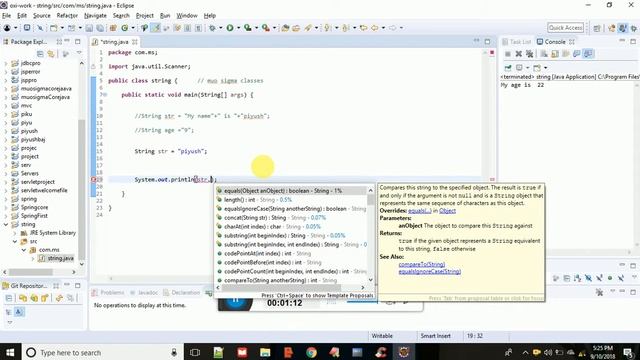The height and width of the screenshot is (360, 640).
Task: Open the Run button dropdown arrow
Action: tap(238, 28)
